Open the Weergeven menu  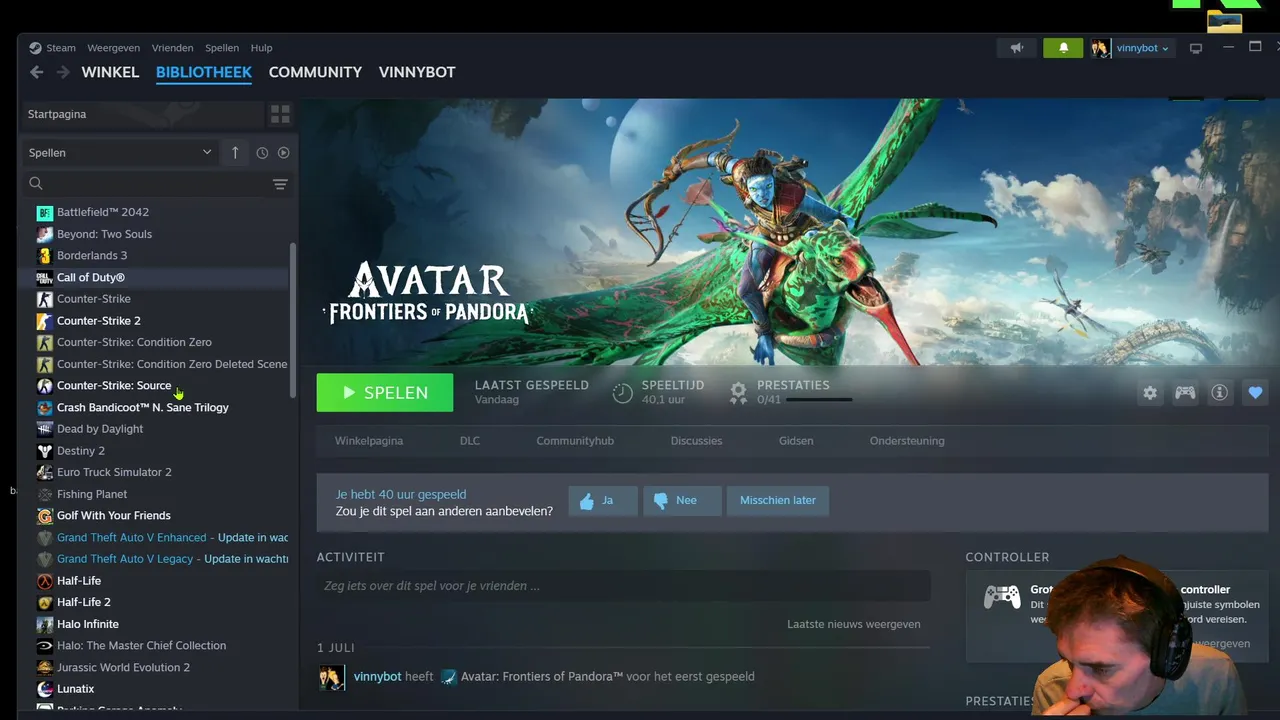click(113, 48)
